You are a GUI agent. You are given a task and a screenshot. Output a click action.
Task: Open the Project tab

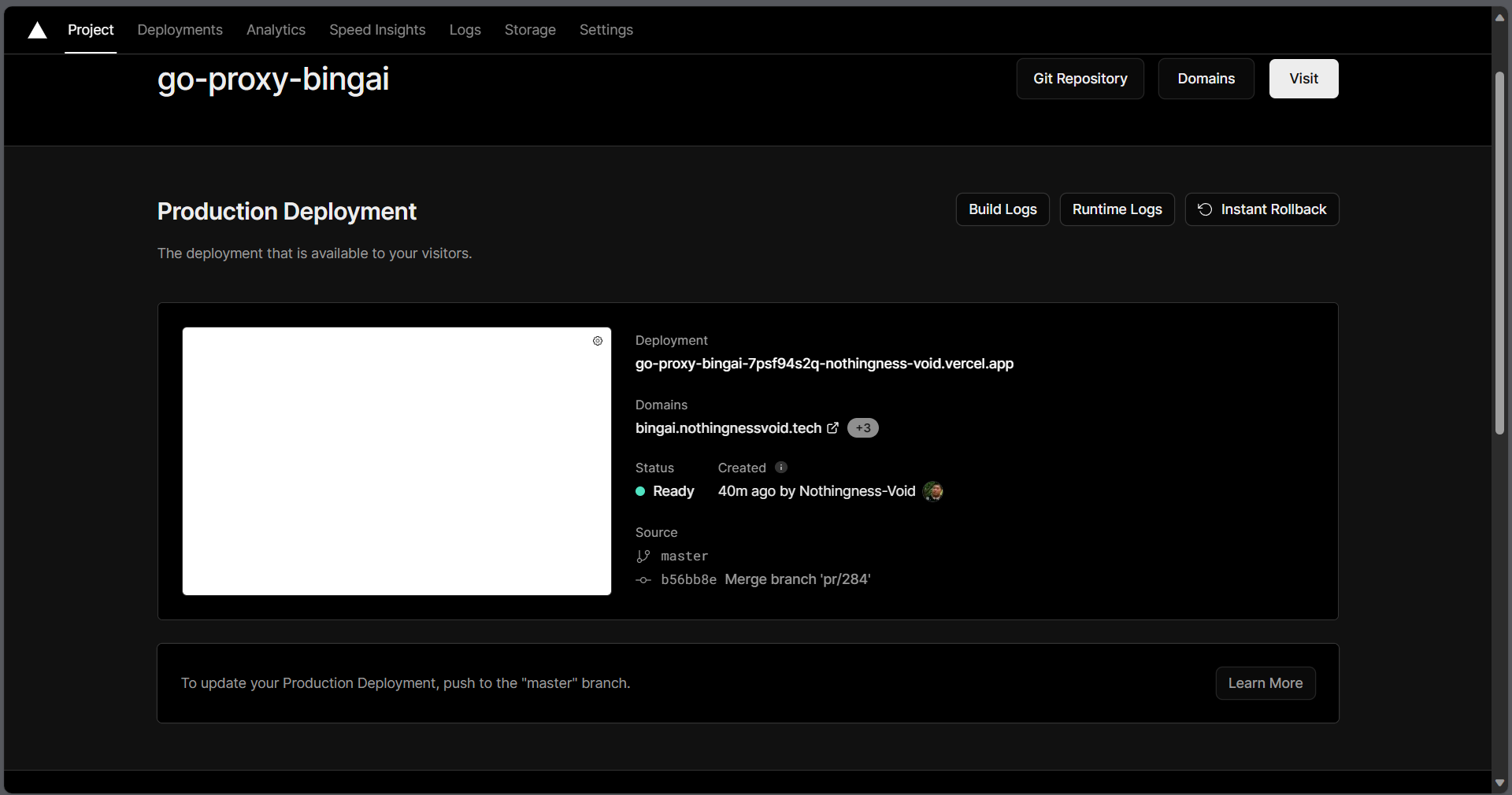pyautogui.click(x=91, y=30)
